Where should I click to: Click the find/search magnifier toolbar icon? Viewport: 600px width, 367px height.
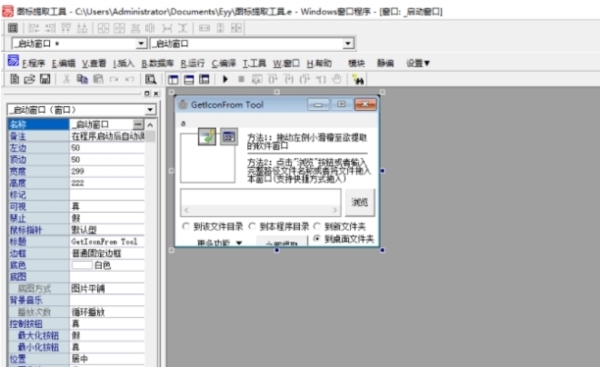coord(150,79)
